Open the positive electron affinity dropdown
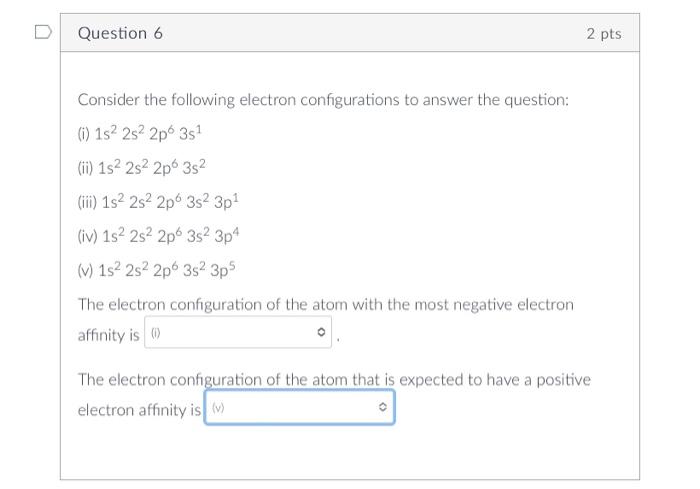 [x=299, y=408]
